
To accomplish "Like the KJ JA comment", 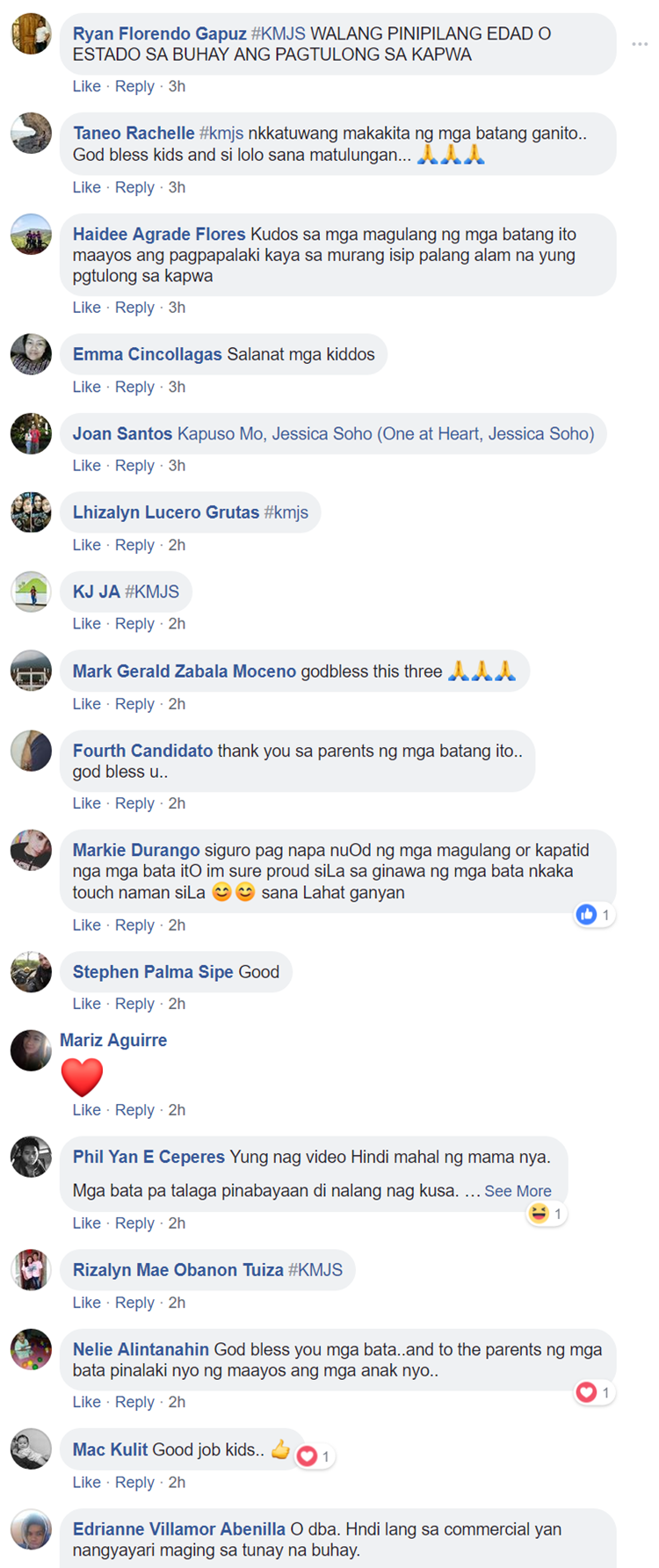I will click(86, 624).
